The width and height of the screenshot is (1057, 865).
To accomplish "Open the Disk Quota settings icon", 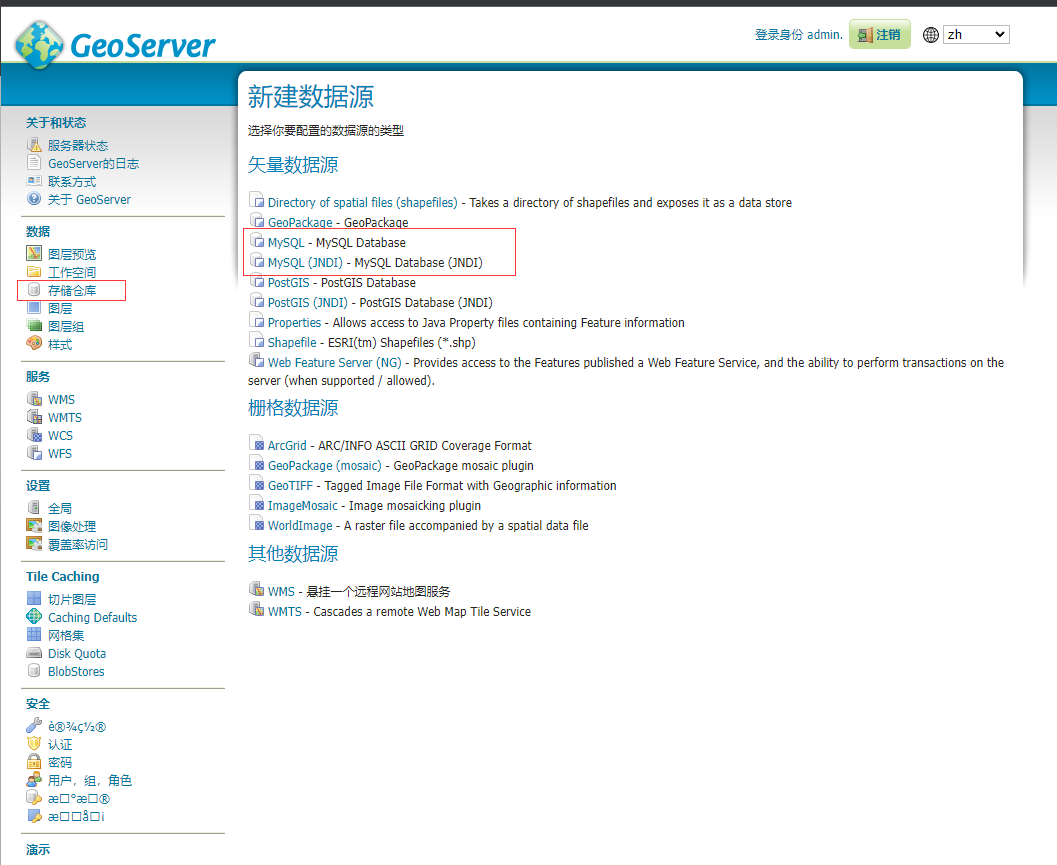I will click(33, 653).
